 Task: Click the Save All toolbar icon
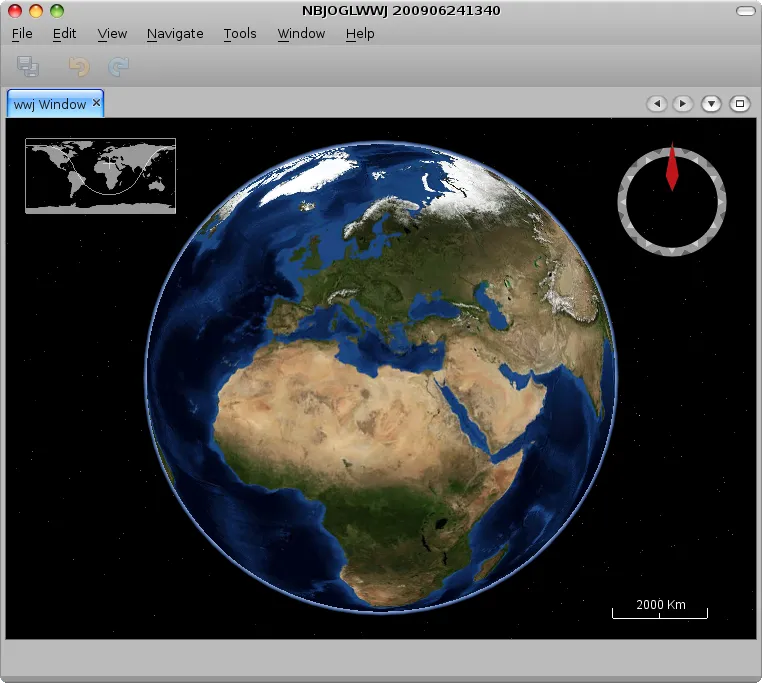point(28,66)
